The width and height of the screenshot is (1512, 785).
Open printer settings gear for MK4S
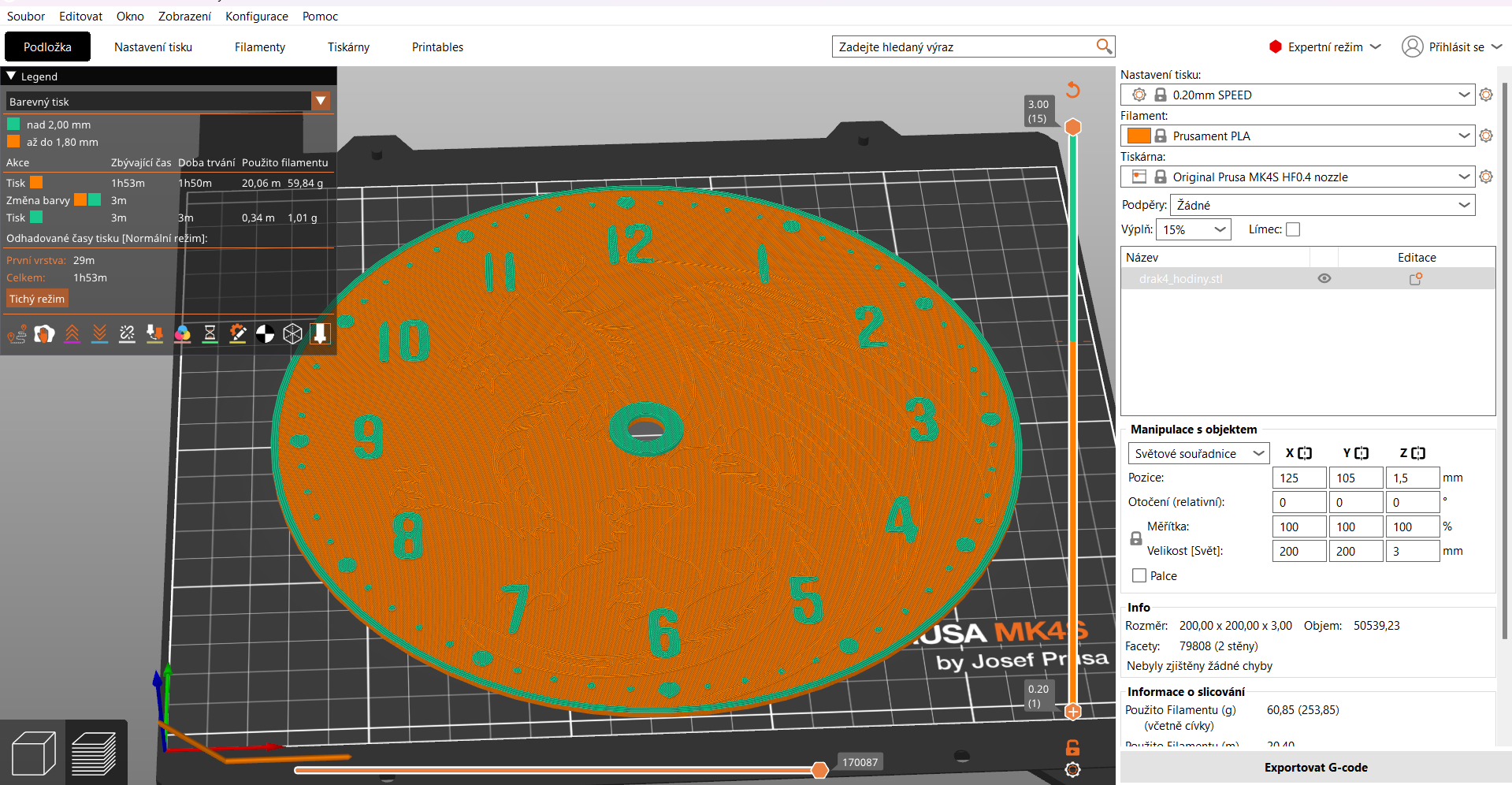pos(1486,177)
